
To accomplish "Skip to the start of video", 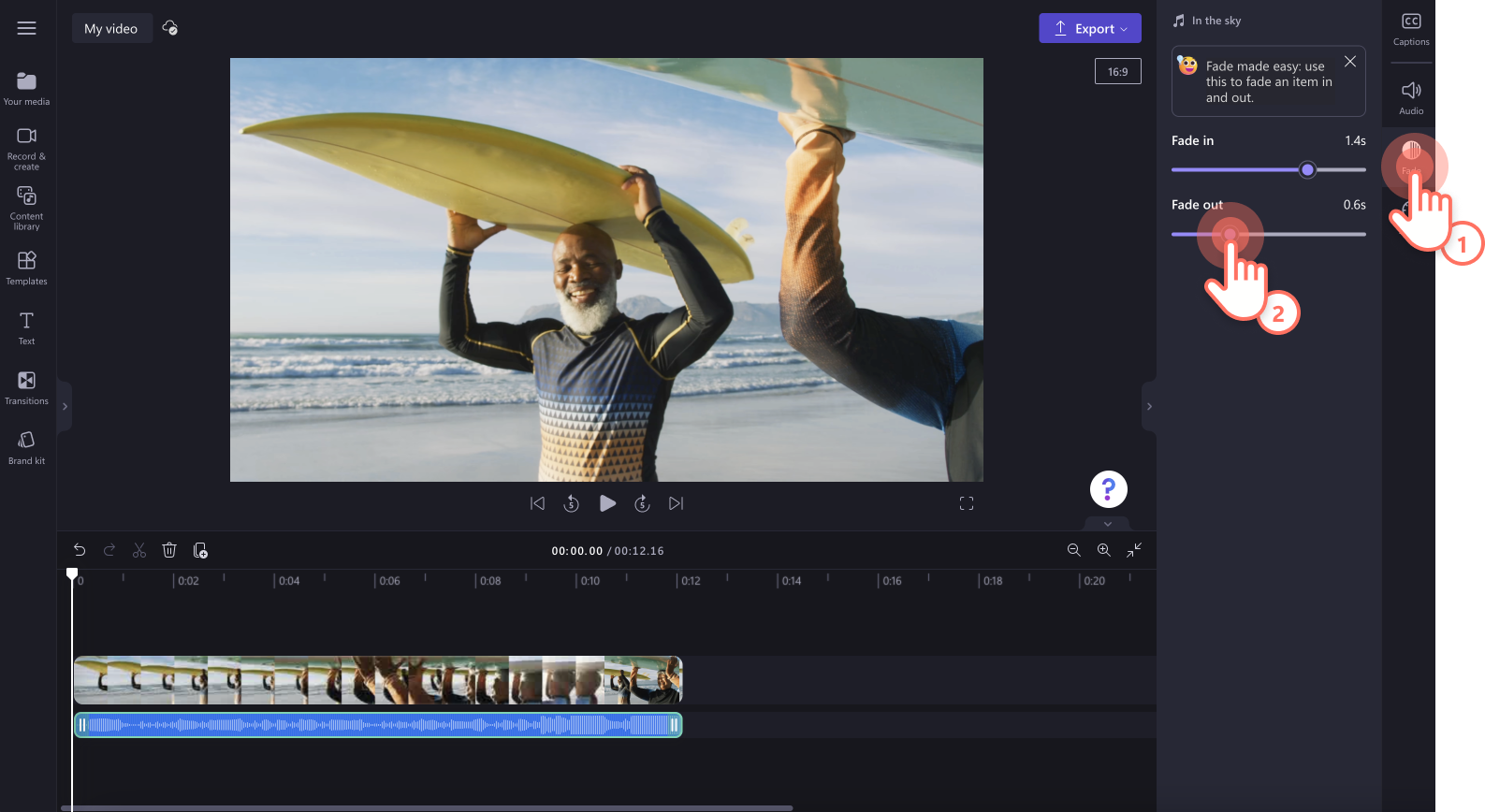I will 537,503.
